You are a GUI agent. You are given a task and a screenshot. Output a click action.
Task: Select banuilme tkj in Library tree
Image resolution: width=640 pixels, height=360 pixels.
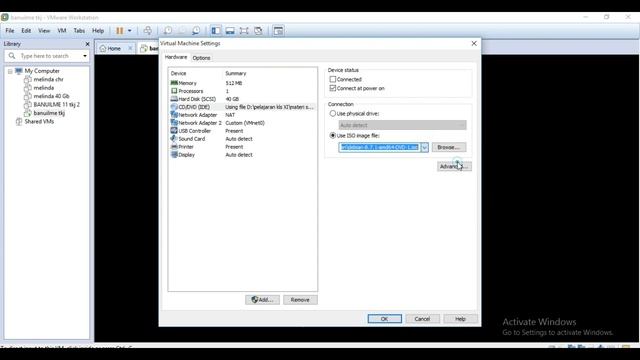click(x=49, y=113)
